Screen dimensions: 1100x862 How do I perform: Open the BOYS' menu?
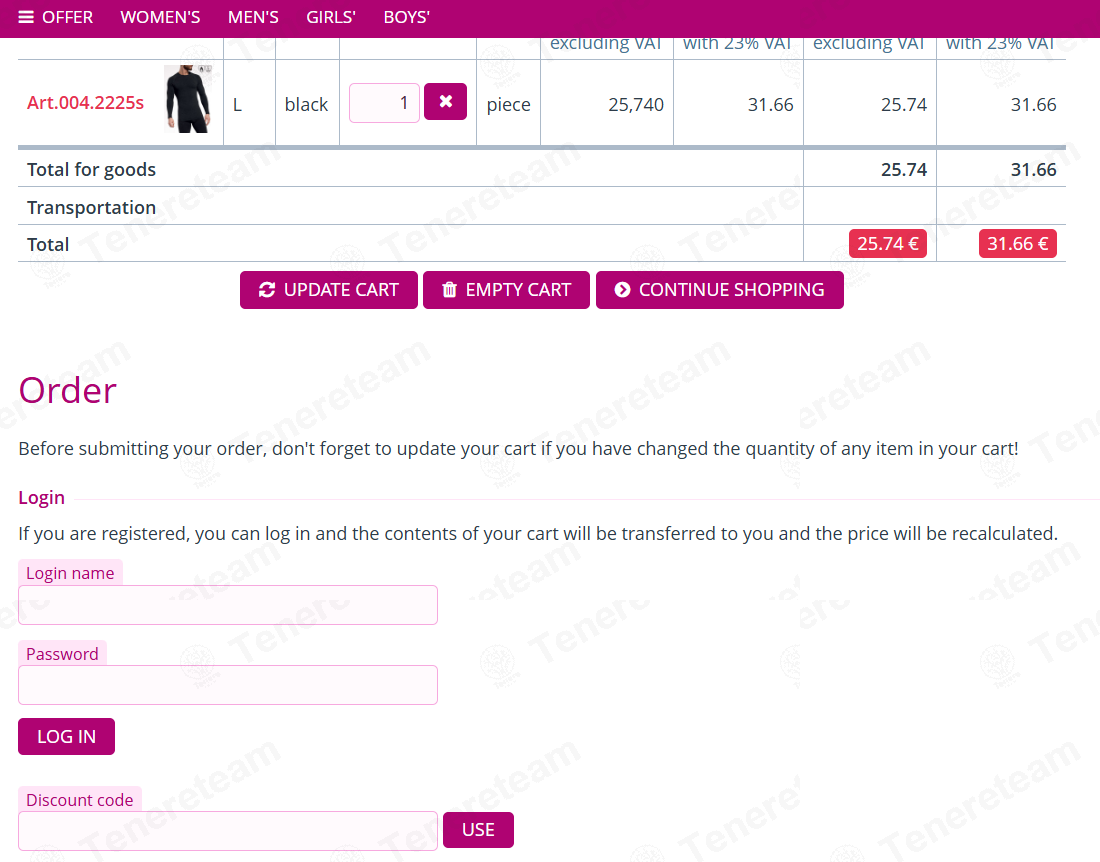pos(406,18)
